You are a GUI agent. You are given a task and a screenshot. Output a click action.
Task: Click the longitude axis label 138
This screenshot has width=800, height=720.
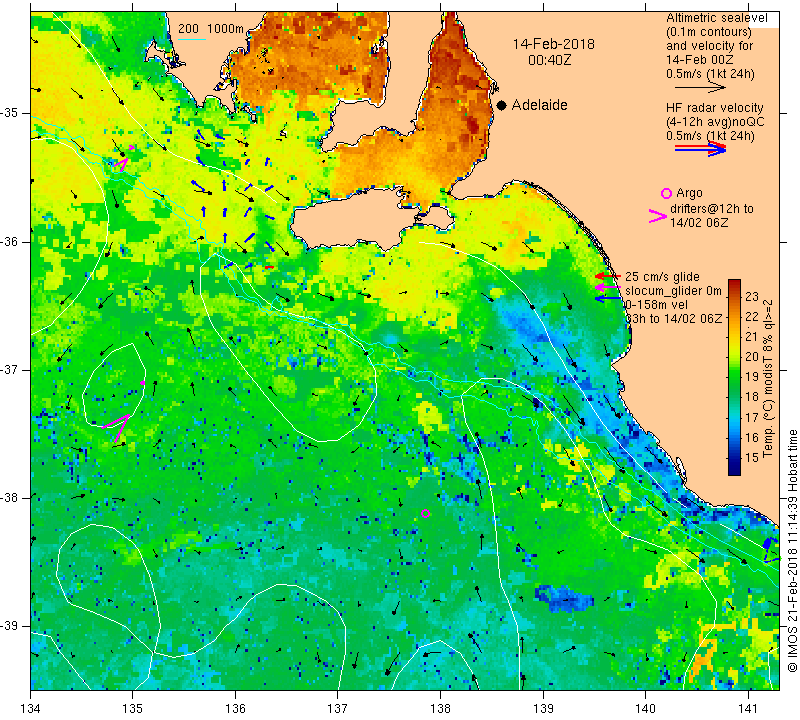pyautogui.click(x=440, y=709)
